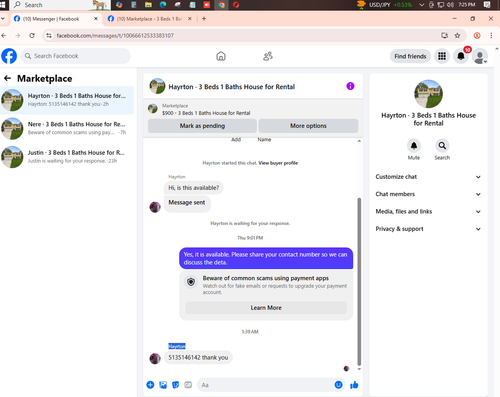Expand Chat members section
500x397 pixels.
point(428,194)
